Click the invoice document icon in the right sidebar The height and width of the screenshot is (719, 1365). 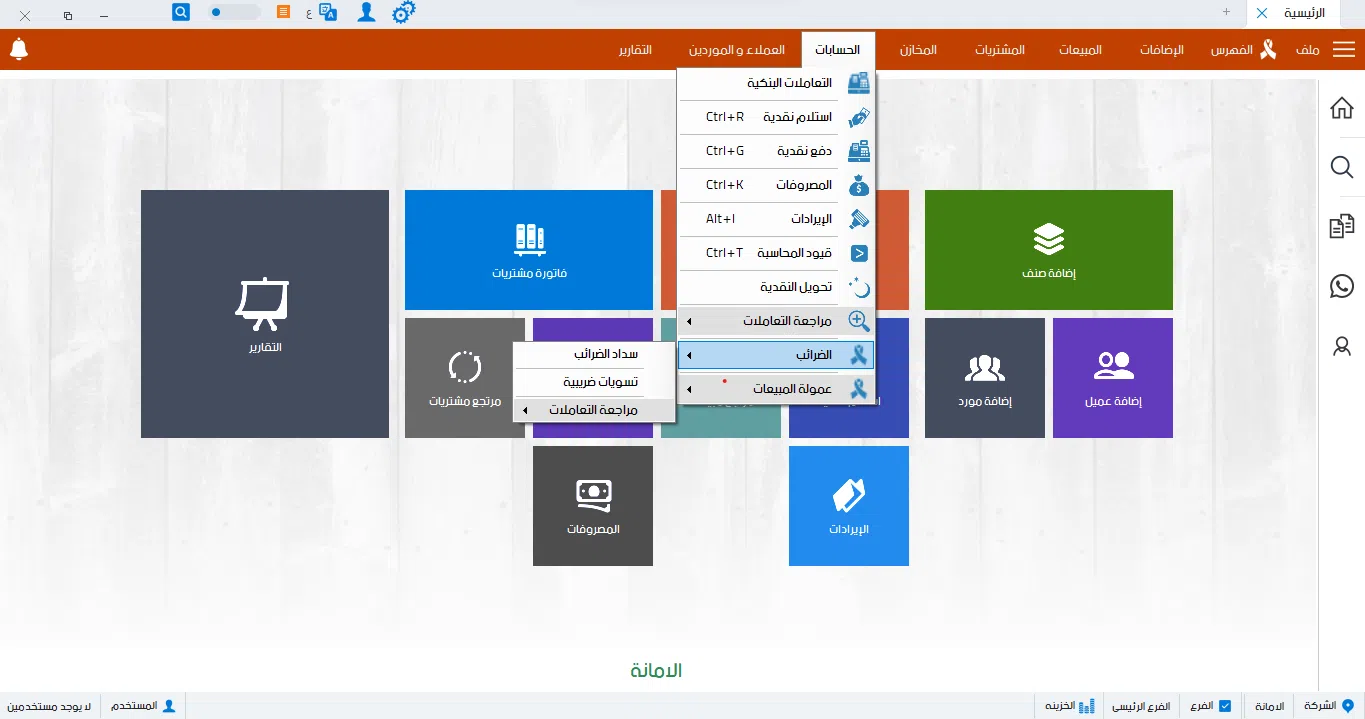(x=1341, y=226)
